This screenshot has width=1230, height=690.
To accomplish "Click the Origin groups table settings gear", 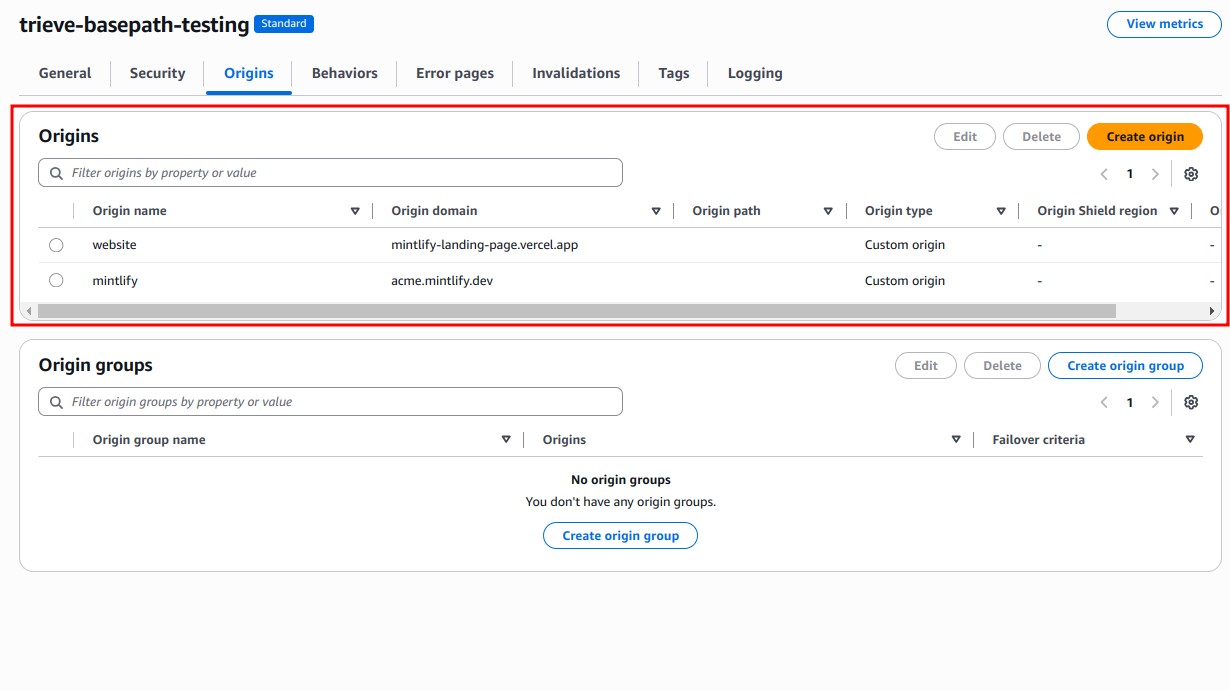I will pos(1190,402).
